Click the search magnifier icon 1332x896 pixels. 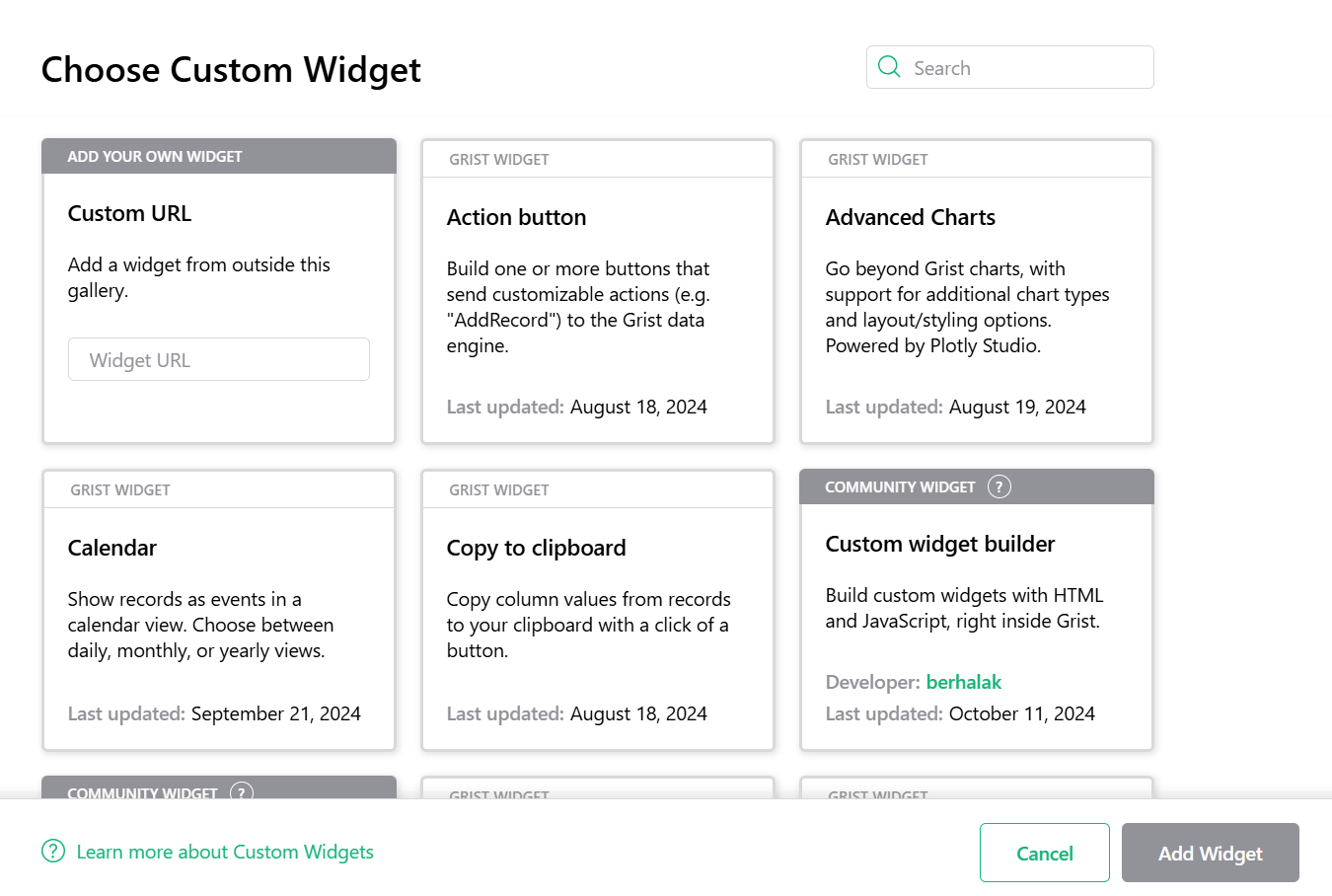(x=889, y=67)
